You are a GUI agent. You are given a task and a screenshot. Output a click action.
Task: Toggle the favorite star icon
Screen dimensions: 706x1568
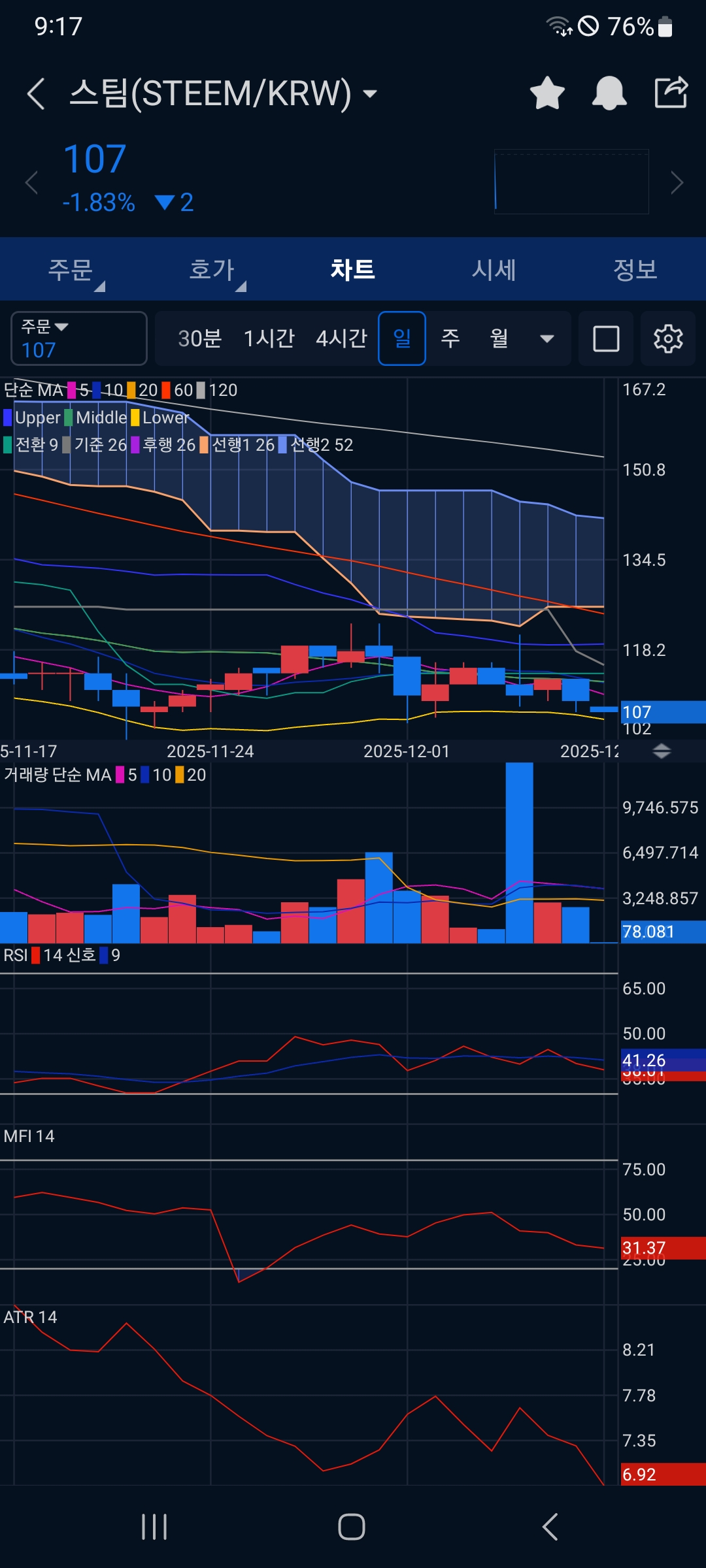tap(547, 93)
